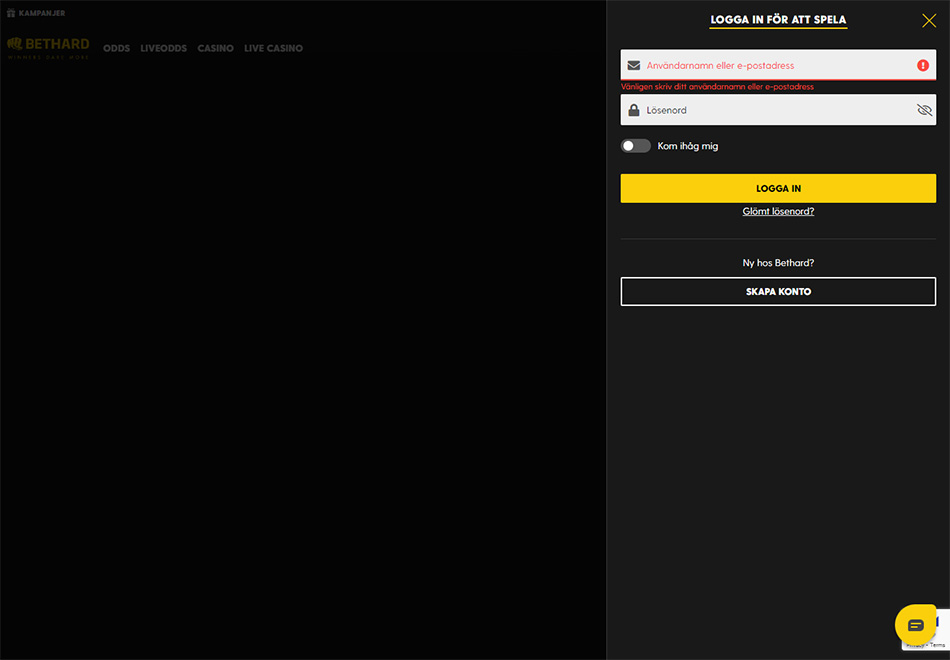Screen dimensions: 950x660
Task: Click the Kom ihåg mig label
Action: [688, 146]
